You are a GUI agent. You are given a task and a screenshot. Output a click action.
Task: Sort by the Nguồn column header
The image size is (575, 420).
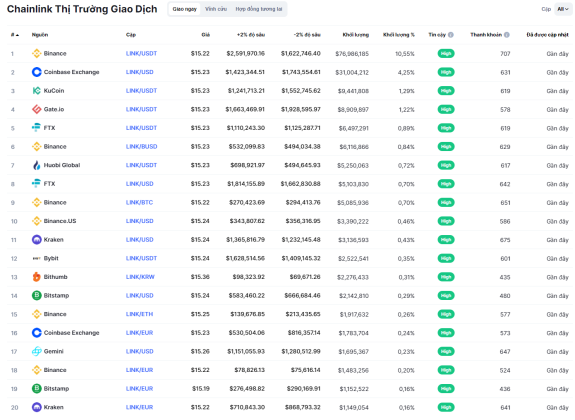click(40, 35)
